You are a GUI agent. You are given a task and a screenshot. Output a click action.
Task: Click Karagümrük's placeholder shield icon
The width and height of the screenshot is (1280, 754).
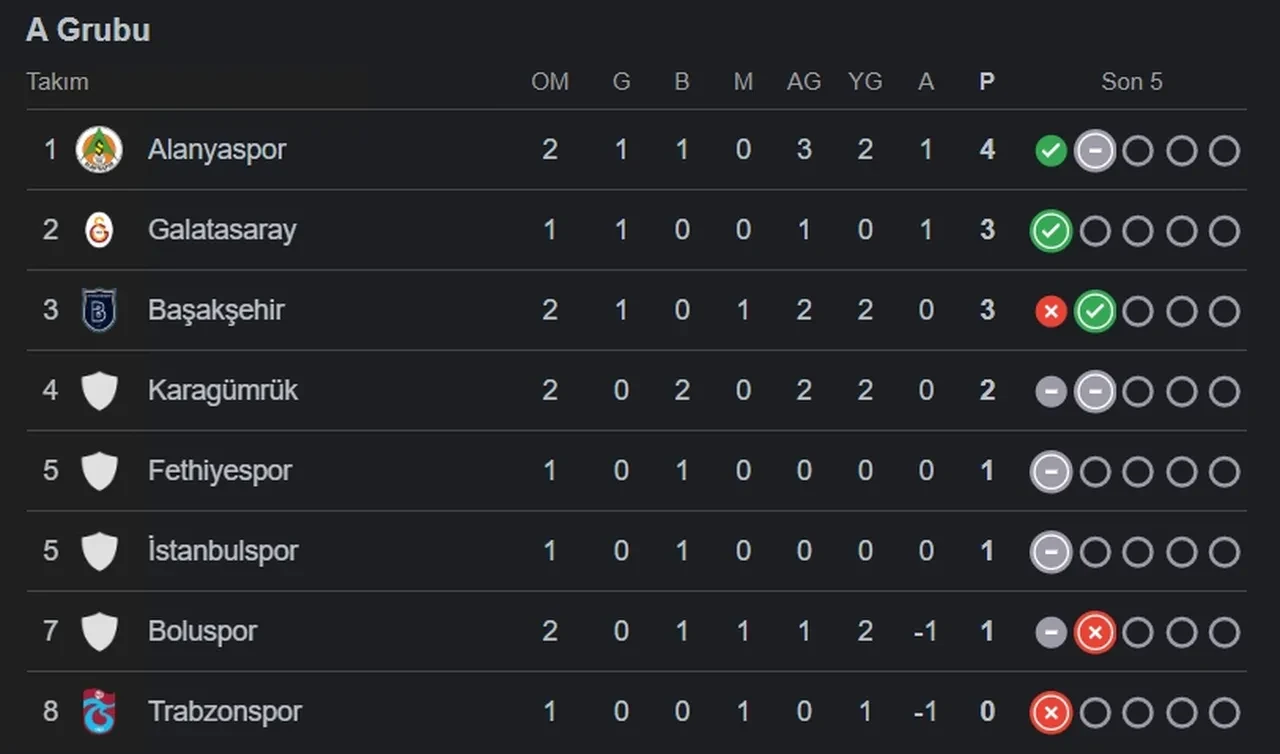(x=99, y=390)
